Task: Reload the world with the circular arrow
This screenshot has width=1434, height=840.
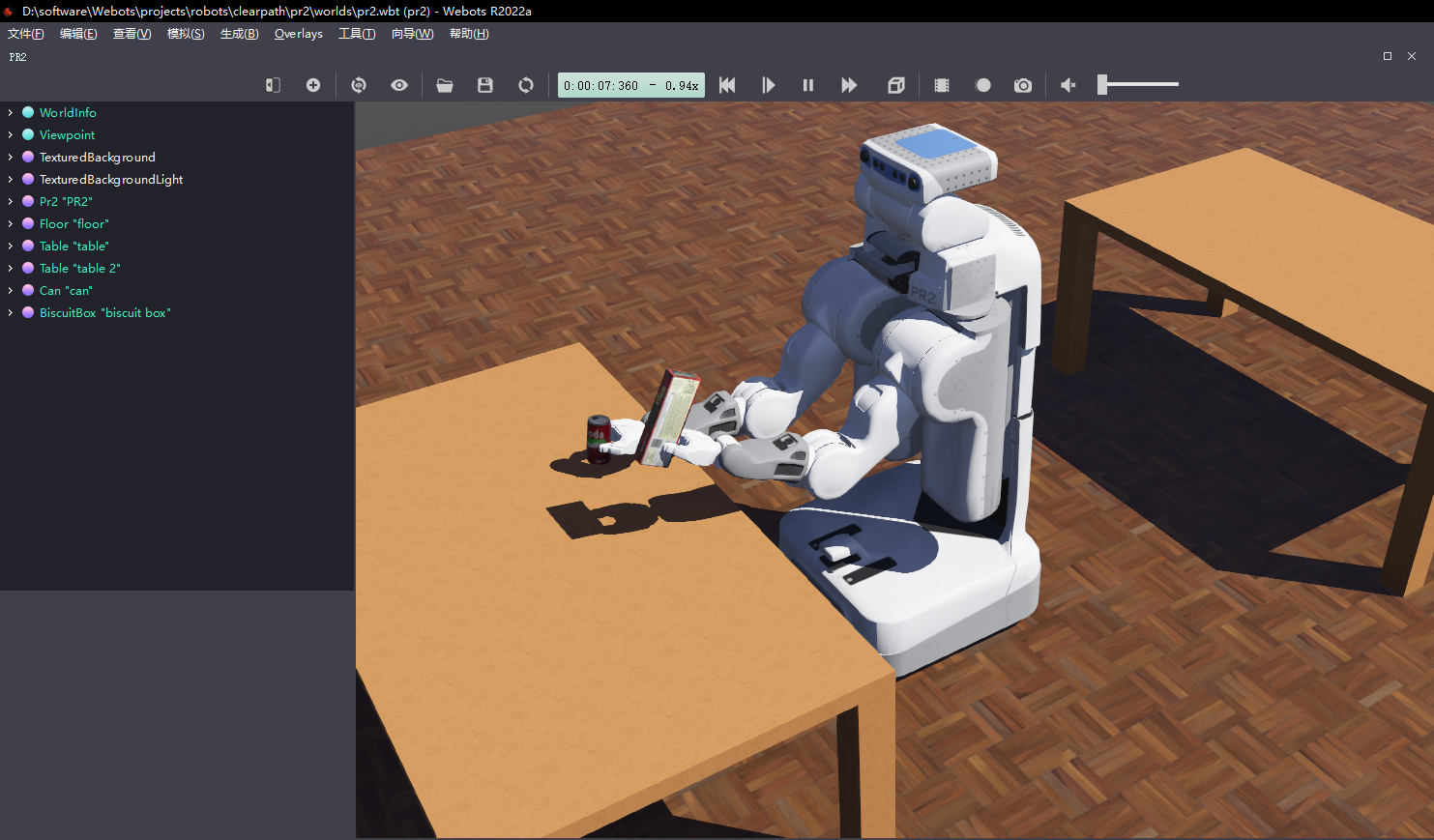Action: pos(525,85)
